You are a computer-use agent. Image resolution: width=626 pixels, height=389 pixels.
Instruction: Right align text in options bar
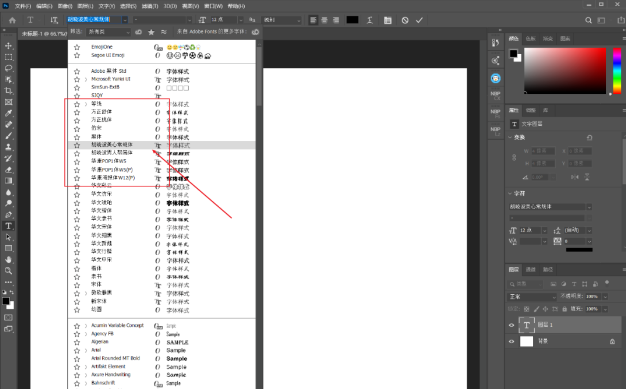point(336,20)
